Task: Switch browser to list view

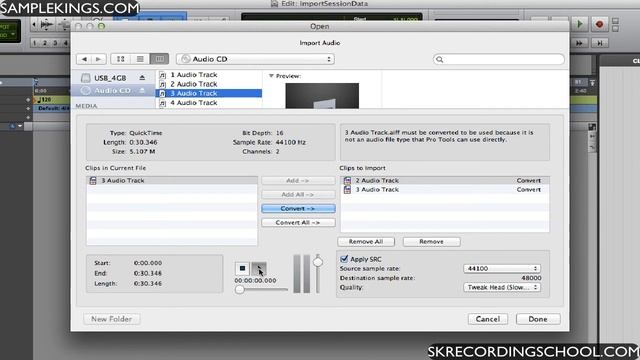Action: coord(140,59)
